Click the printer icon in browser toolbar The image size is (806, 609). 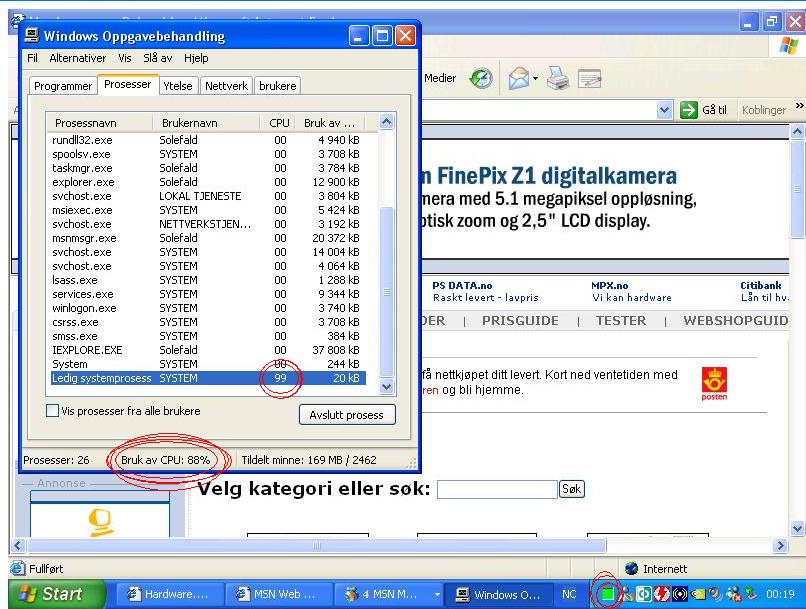click(x=557, y=79)
